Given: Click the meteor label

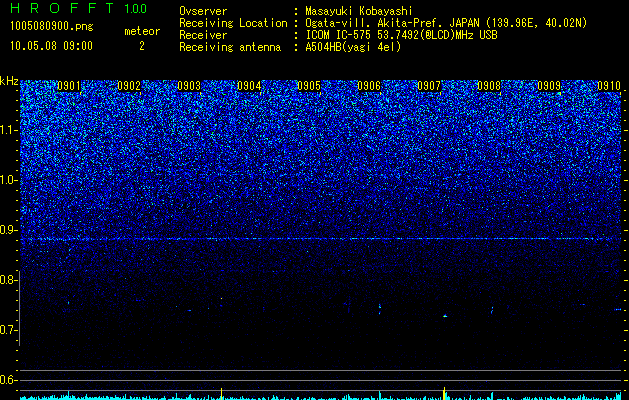Looking at the screenshot, I should pos(142,31).
